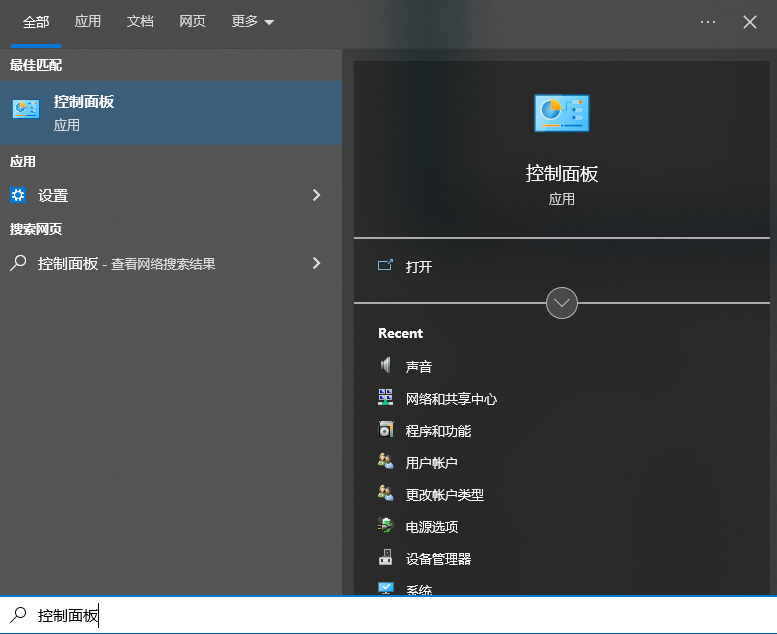The image size is (777, 634).
Task: Click the speaker icon for 声音
Action: click(x=386, y=365)
